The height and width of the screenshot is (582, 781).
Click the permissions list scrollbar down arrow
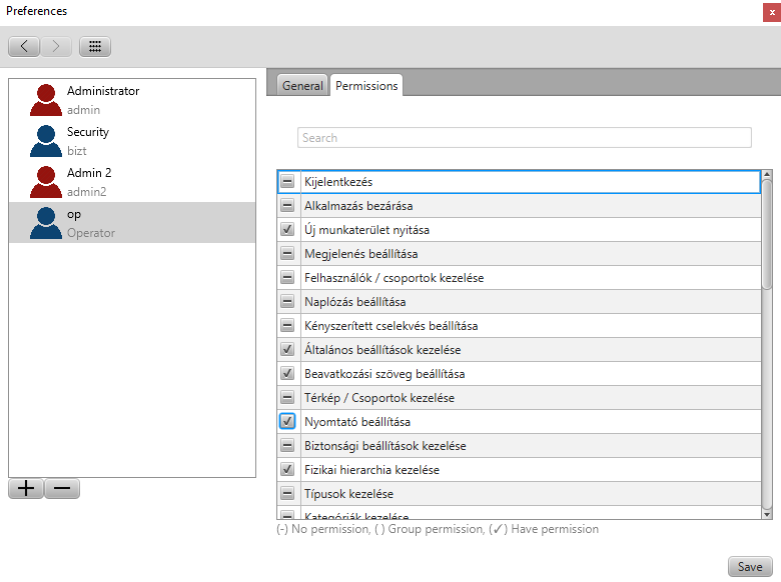767,513
